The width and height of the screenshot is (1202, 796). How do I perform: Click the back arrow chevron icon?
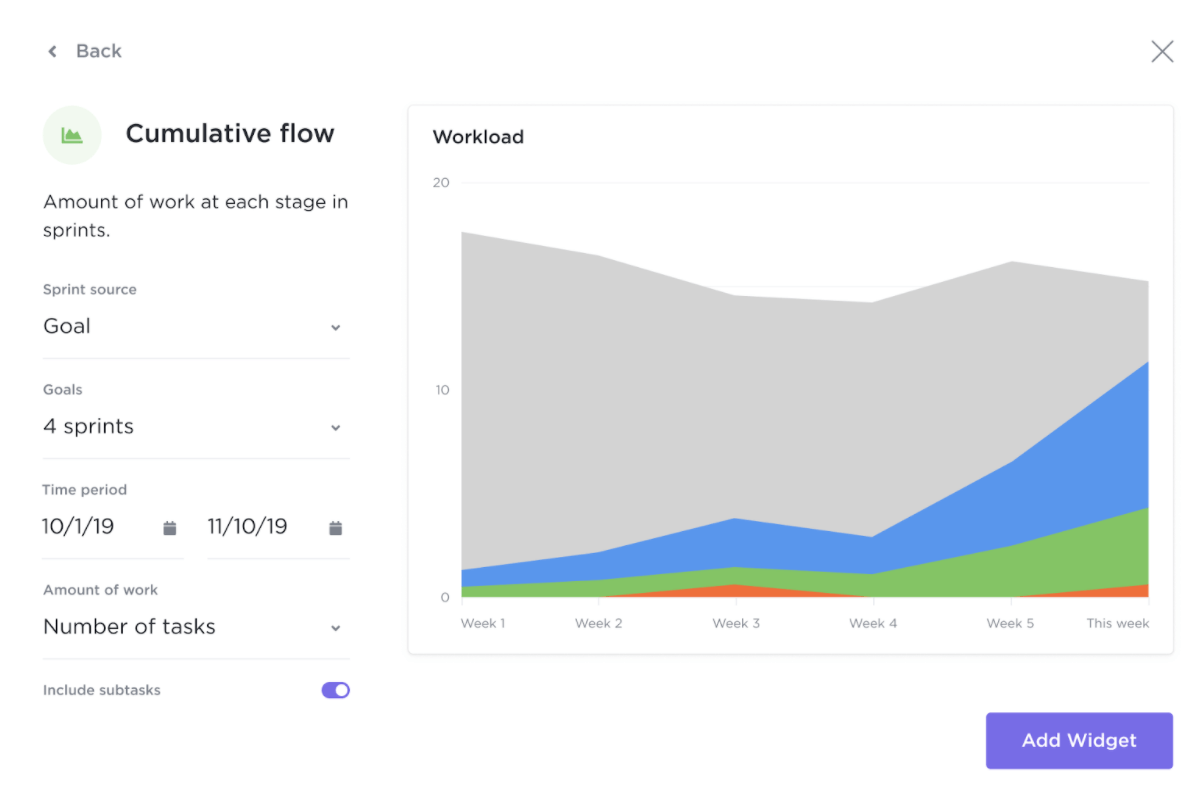pos(53,51)
